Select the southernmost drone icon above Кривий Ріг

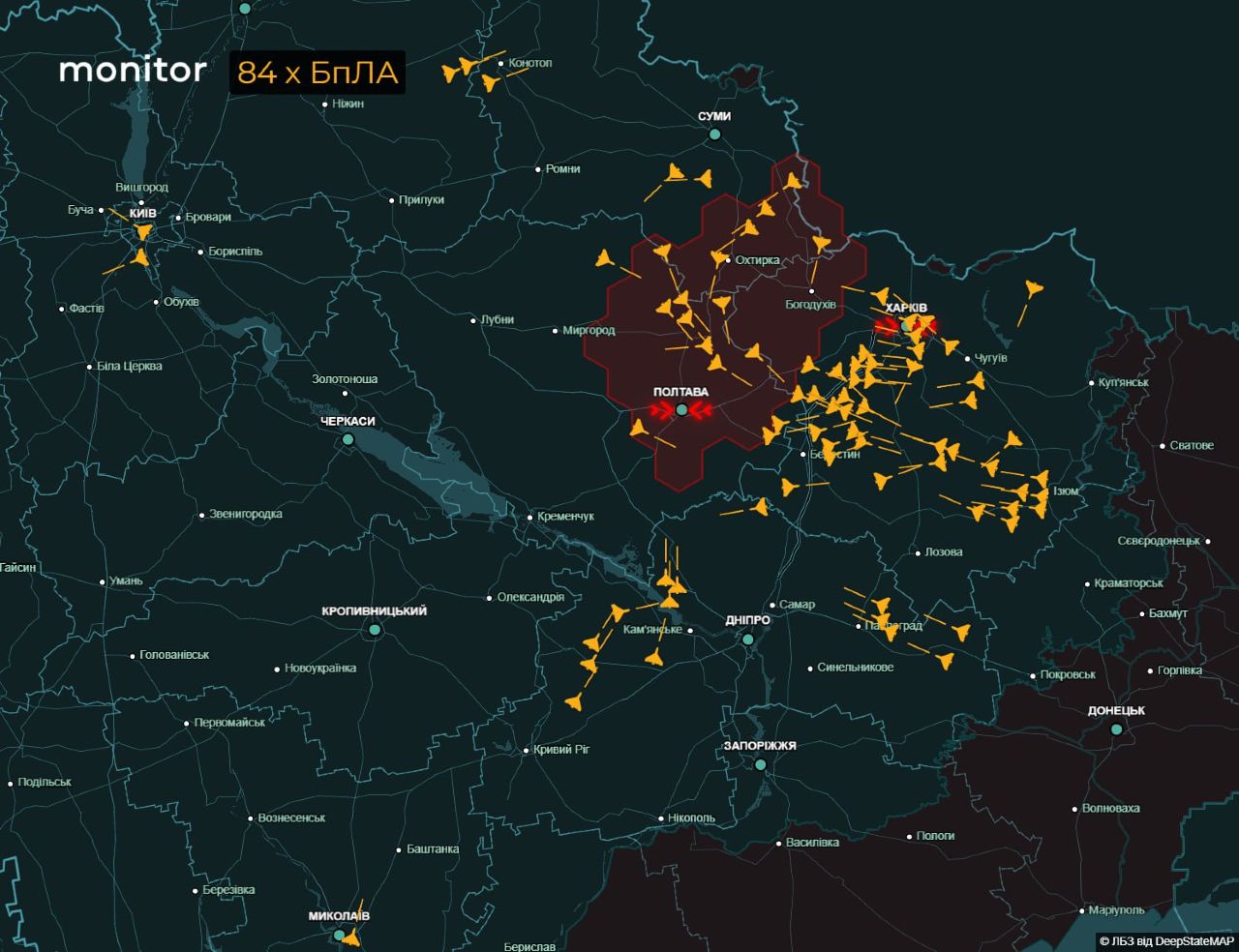[x=576, y=701]
